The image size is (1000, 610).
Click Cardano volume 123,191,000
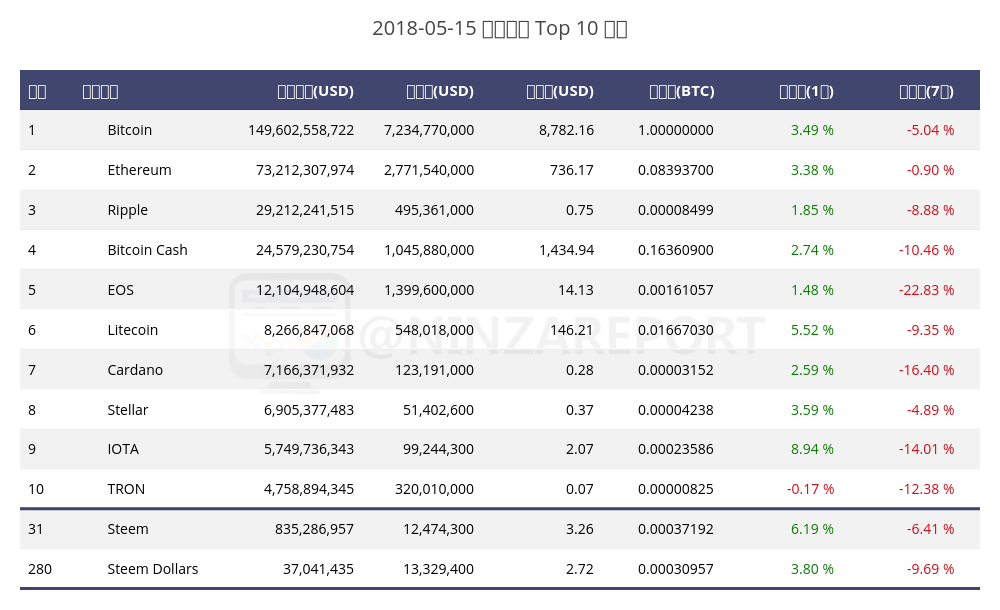pyautogui.click(x=434, y=370)
